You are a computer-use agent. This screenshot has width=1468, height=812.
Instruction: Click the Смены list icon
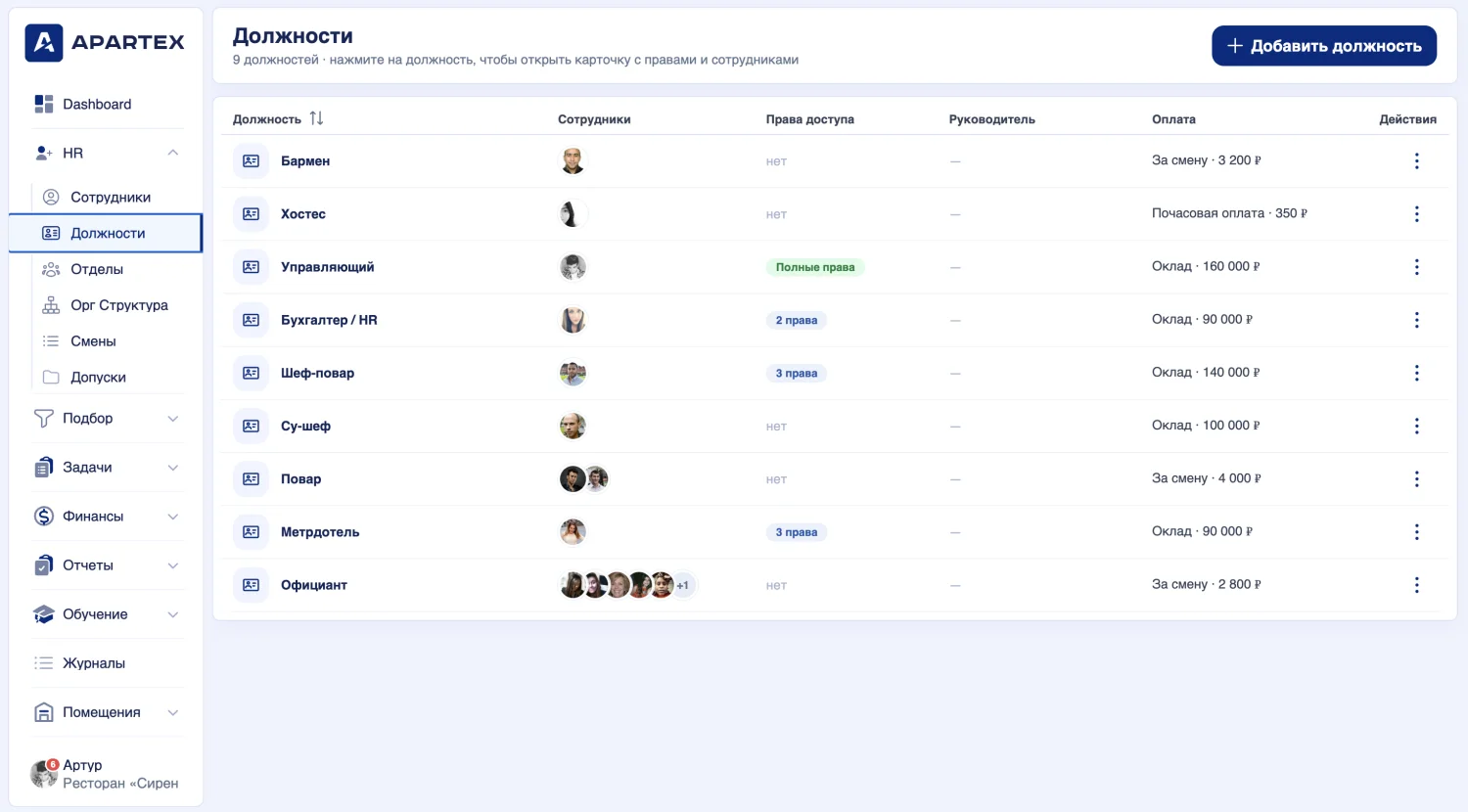point(51,341)
